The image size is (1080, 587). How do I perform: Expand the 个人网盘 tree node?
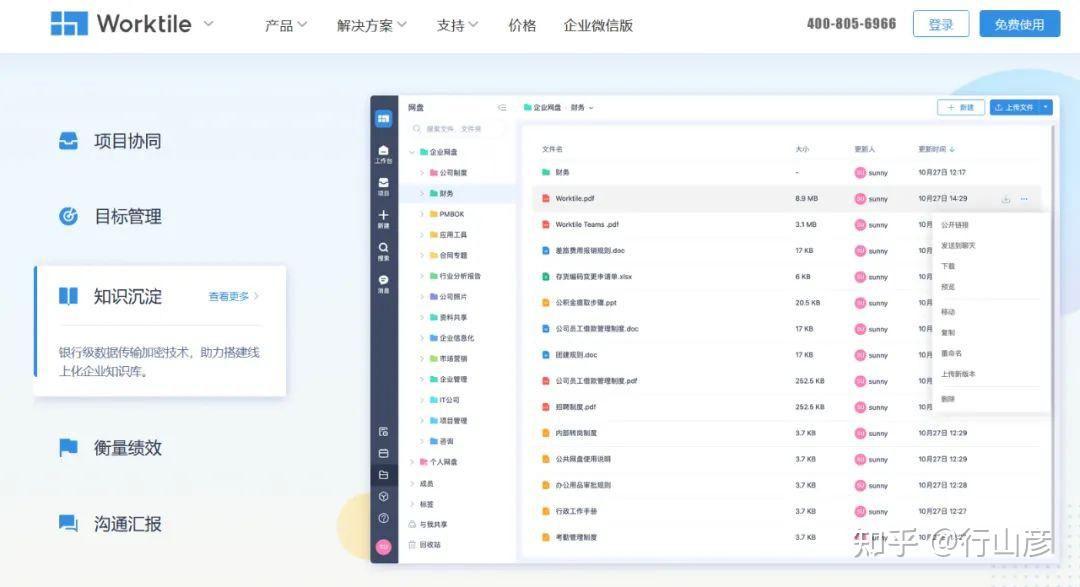click(x=413, y=460)
